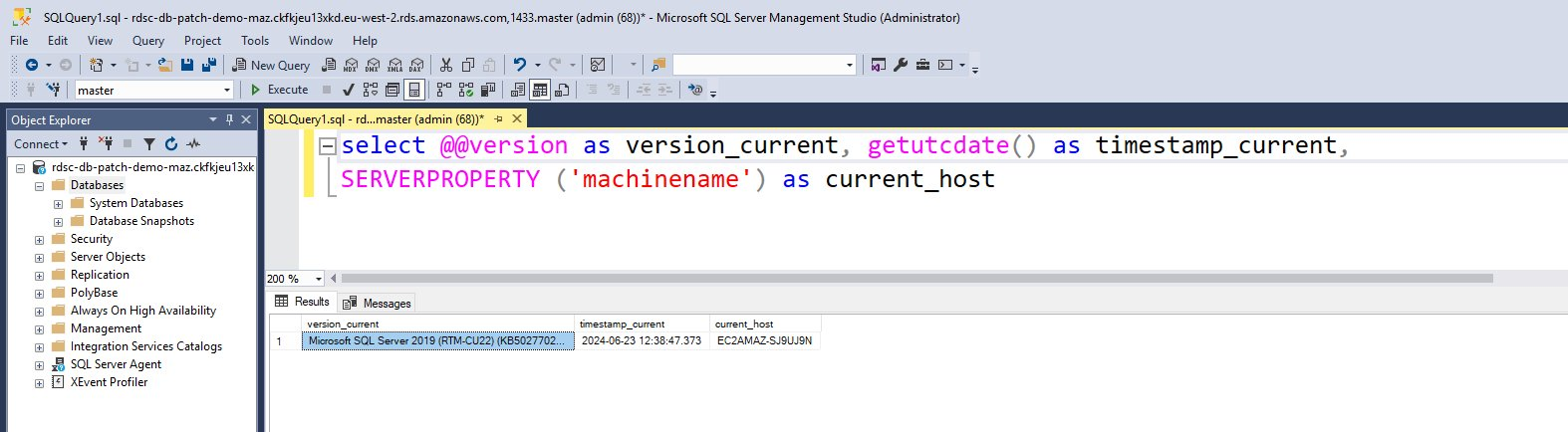Refresh Object Explorer with refresh icon
The width and height of the screenshot is (1568, 432).
(x=171, y=143)
